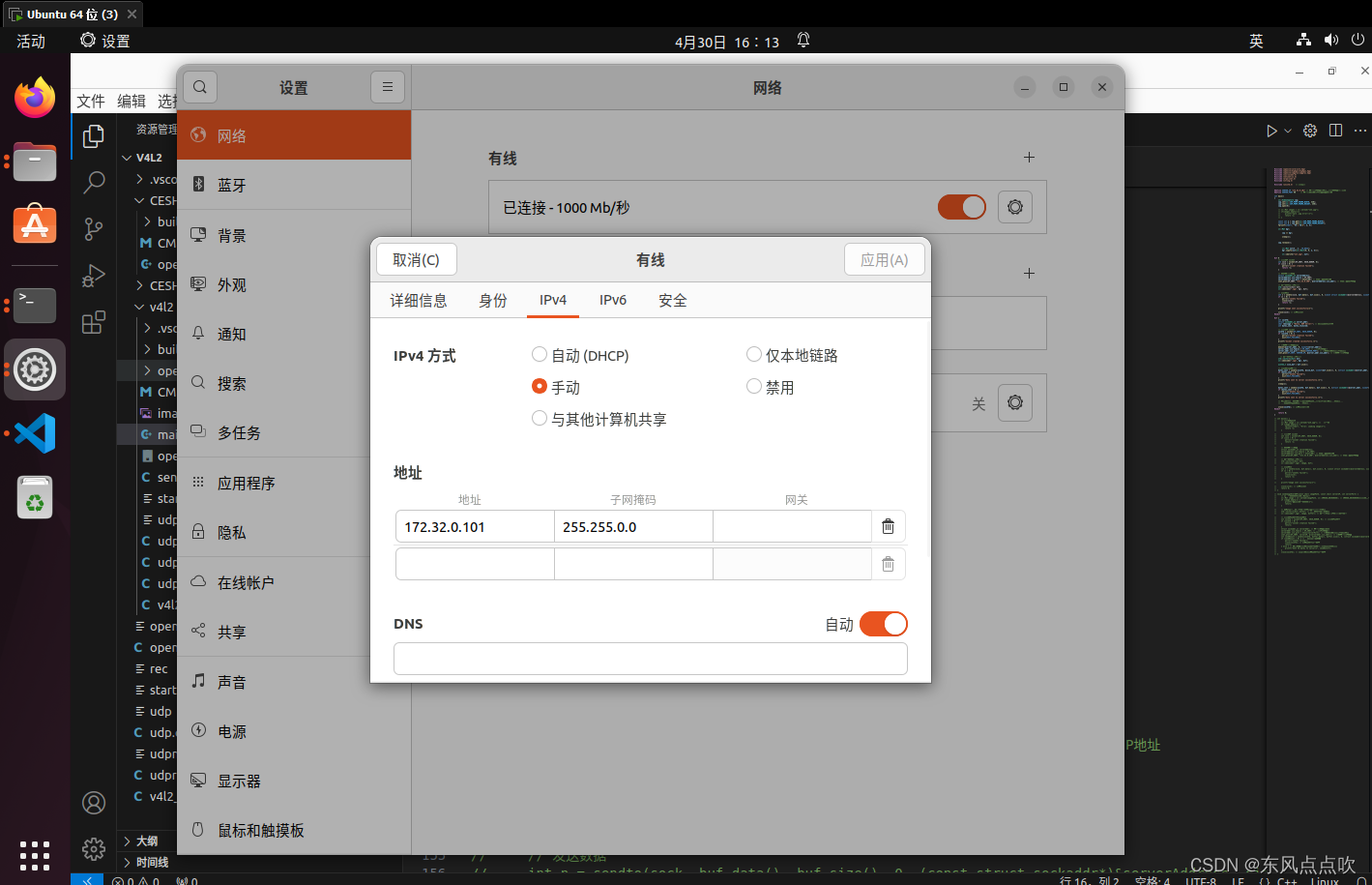Open VS Code Source Control icon

[94, 228]
